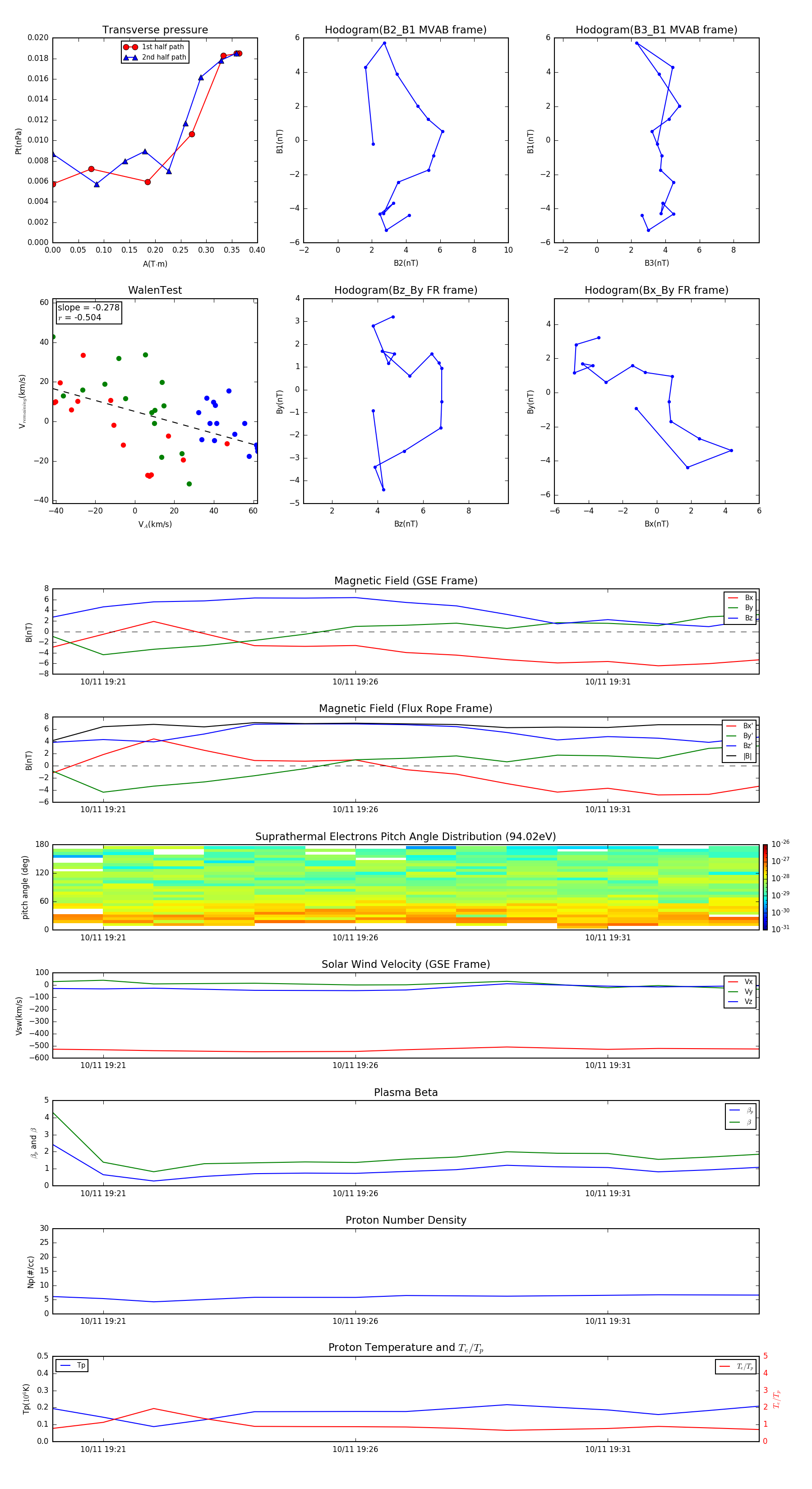This screenshot has height=1489, width=812.
Task: Click the '1st half path' legend entry
Action: coord(154,47)
